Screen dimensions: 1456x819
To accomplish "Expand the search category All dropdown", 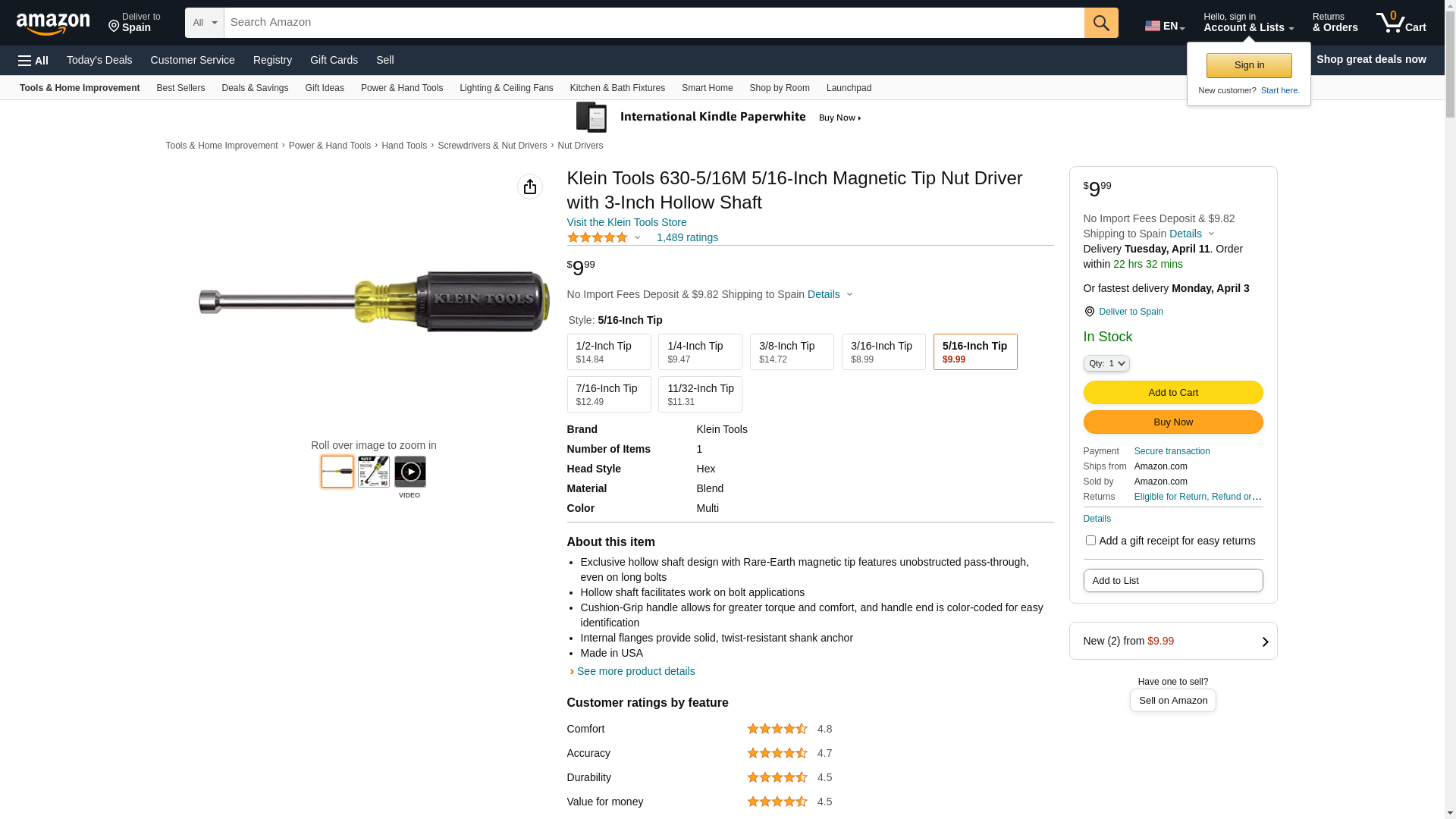I will click(205, 23).
